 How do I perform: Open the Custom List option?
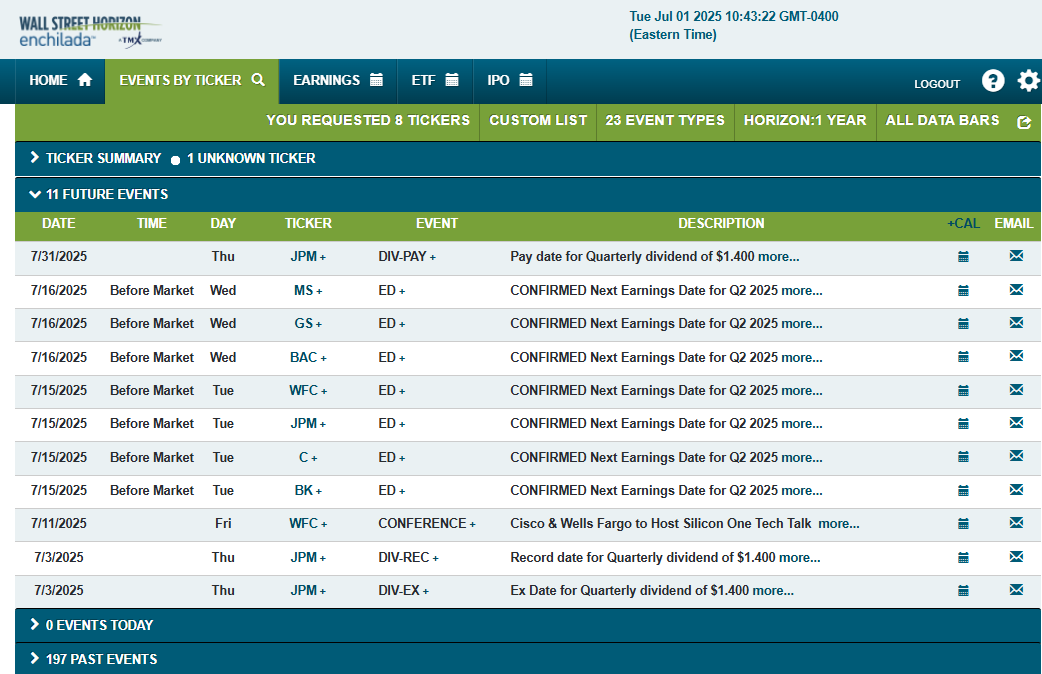pyautogui.click(x=538, y=120)
